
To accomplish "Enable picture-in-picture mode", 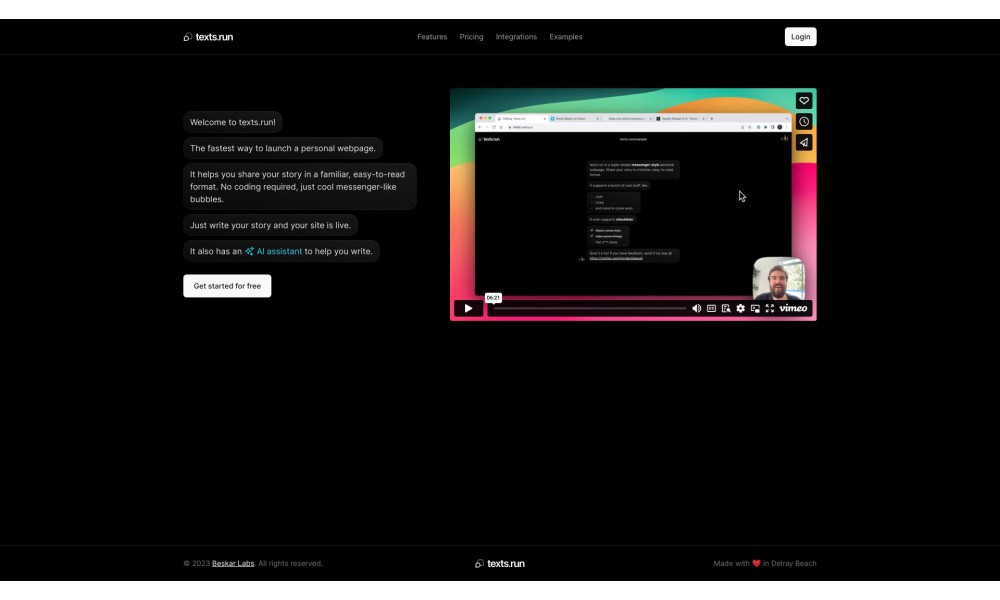I will click(755, 309).
